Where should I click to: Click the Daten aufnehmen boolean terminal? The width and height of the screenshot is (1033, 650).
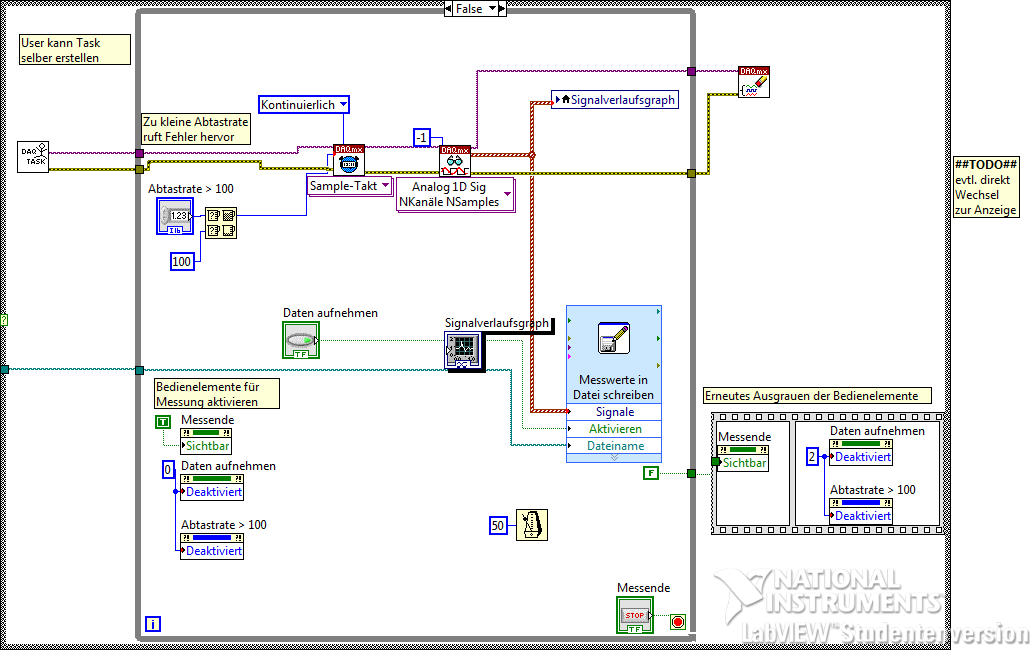(x=301, y=340)
